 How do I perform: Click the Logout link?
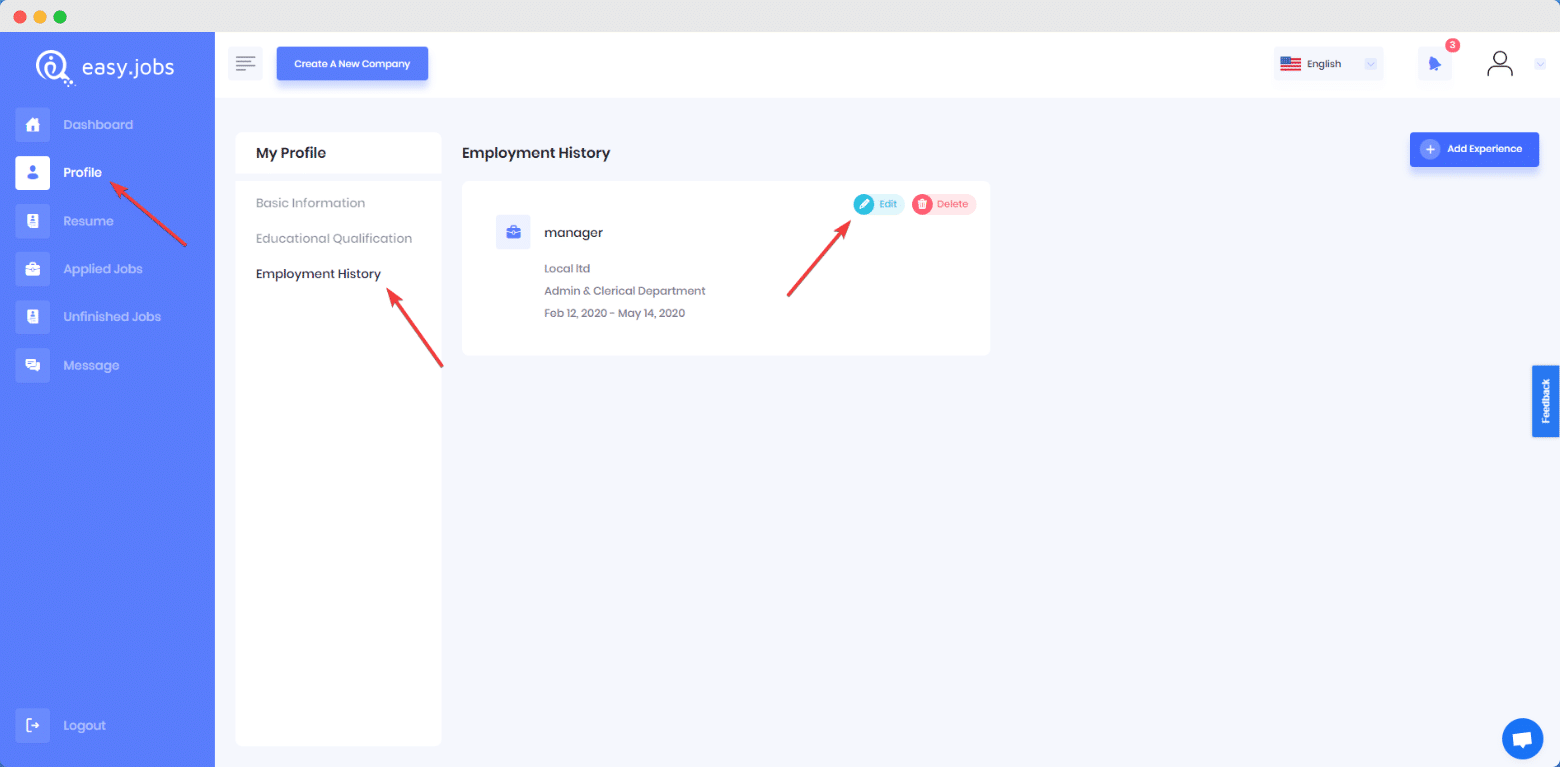(x=84, y=725)
